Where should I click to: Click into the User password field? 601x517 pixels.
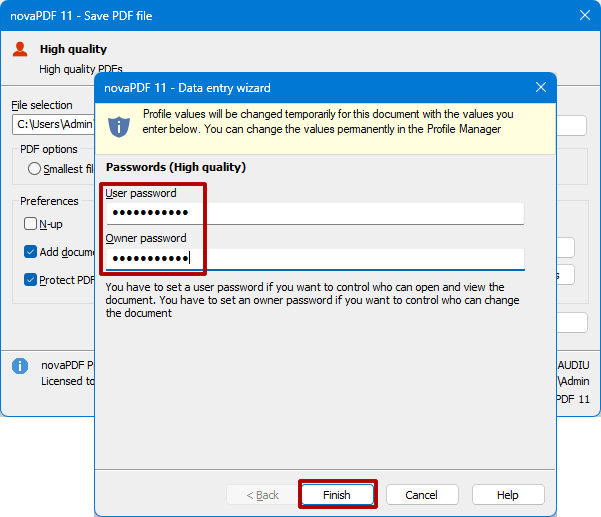pos(315,213)
